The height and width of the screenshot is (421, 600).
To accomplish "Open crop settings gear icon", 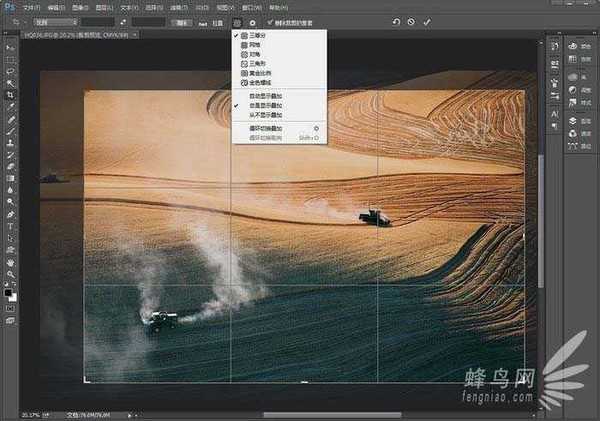I will tap(252, 21).
